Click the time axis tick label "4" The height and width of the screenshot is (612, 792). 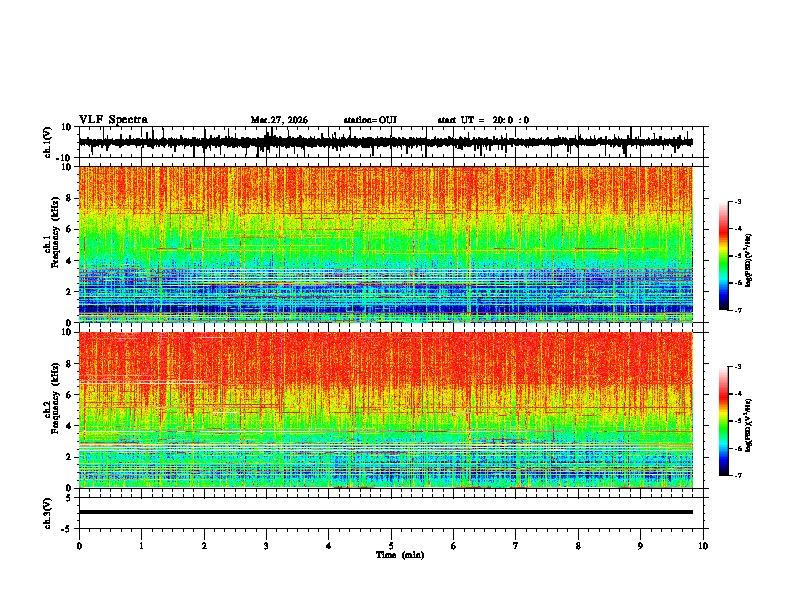click(329, 546)
